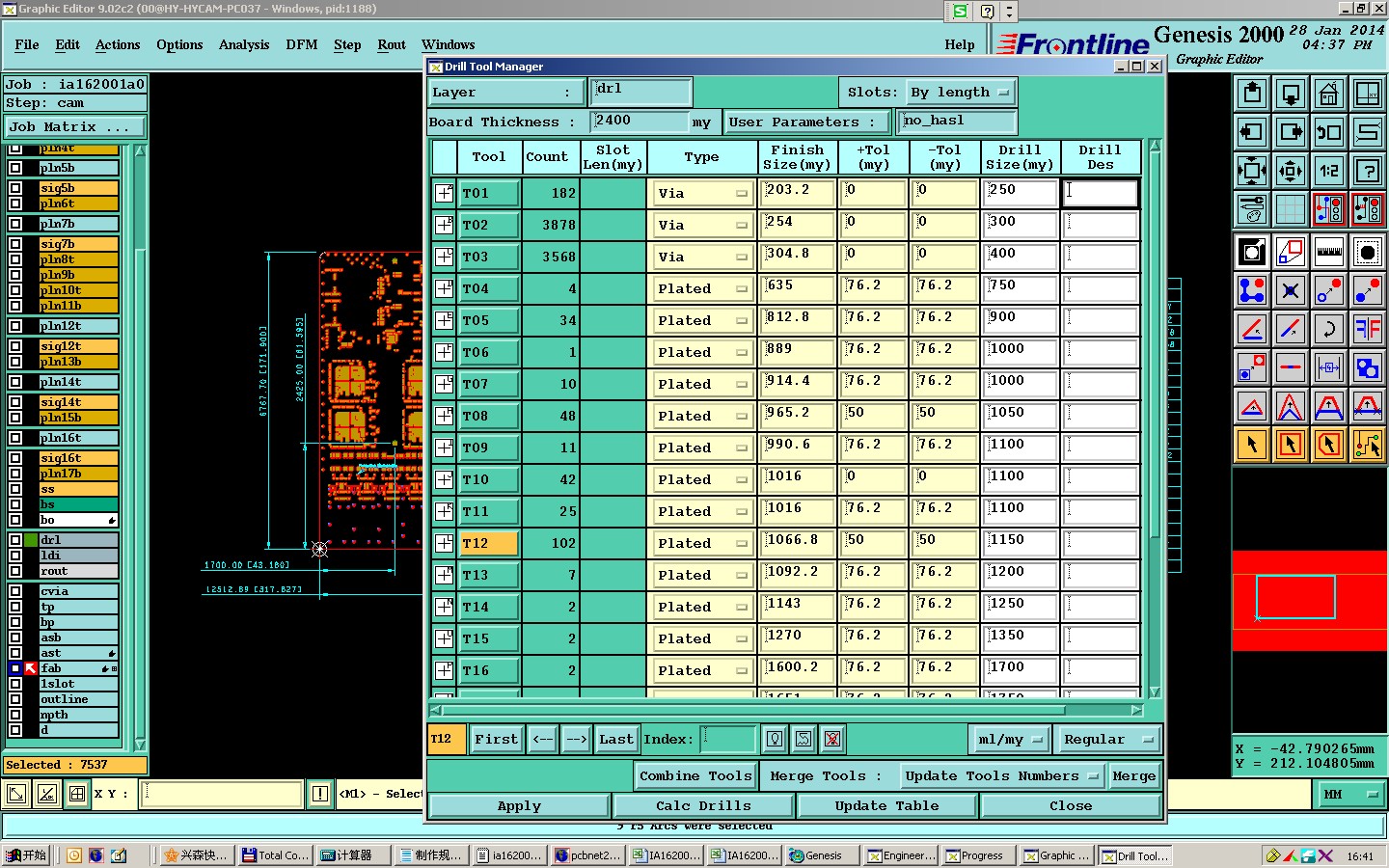
Task: Click the exclamation icon beside X Y field
Action: coord(320,794)
